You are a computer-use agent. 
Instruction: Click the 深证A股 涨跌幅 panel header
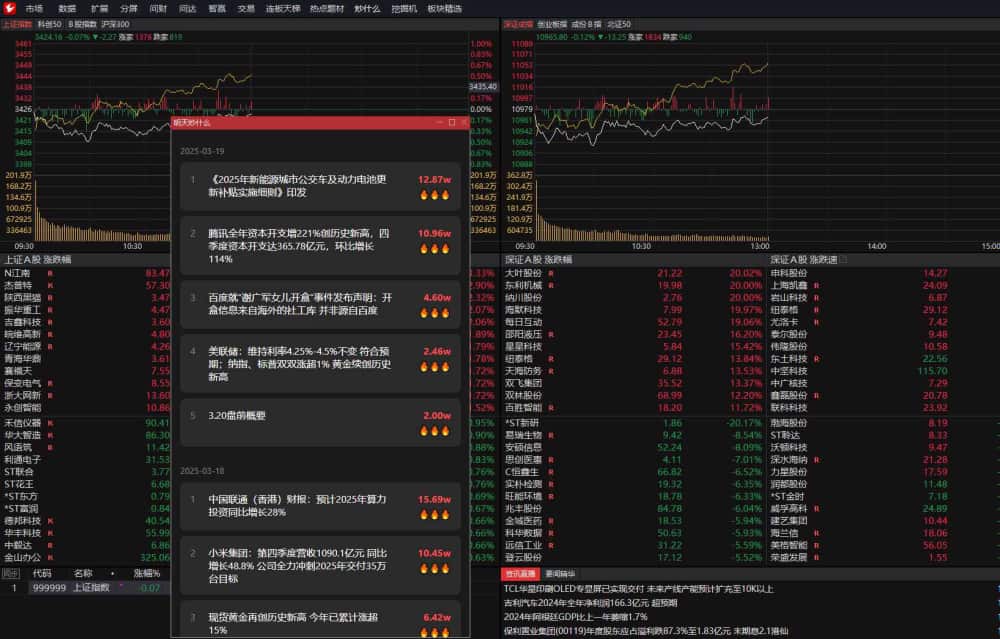point(538,260)
